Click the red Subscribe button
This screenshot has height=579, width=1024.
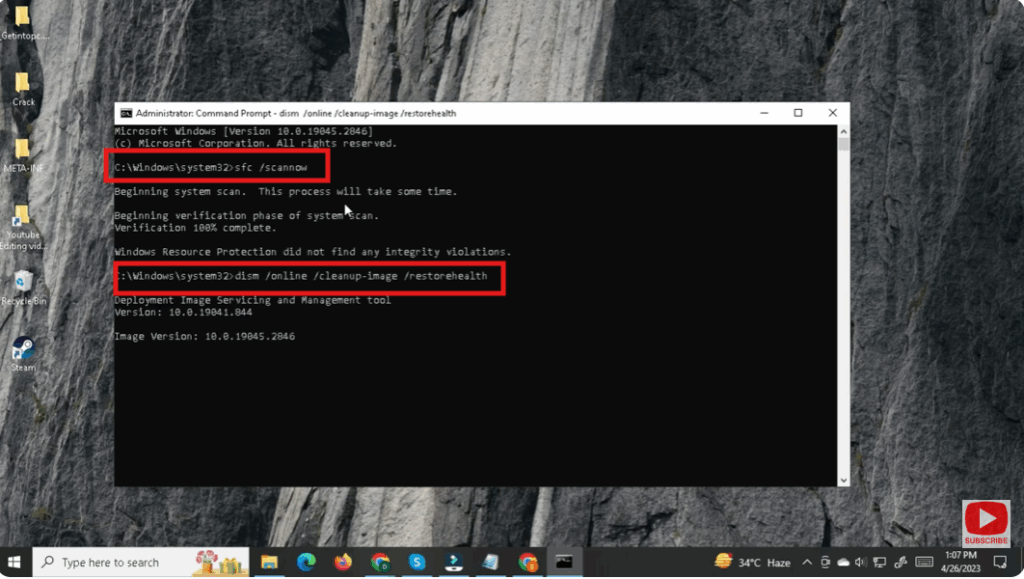point(986,520)
